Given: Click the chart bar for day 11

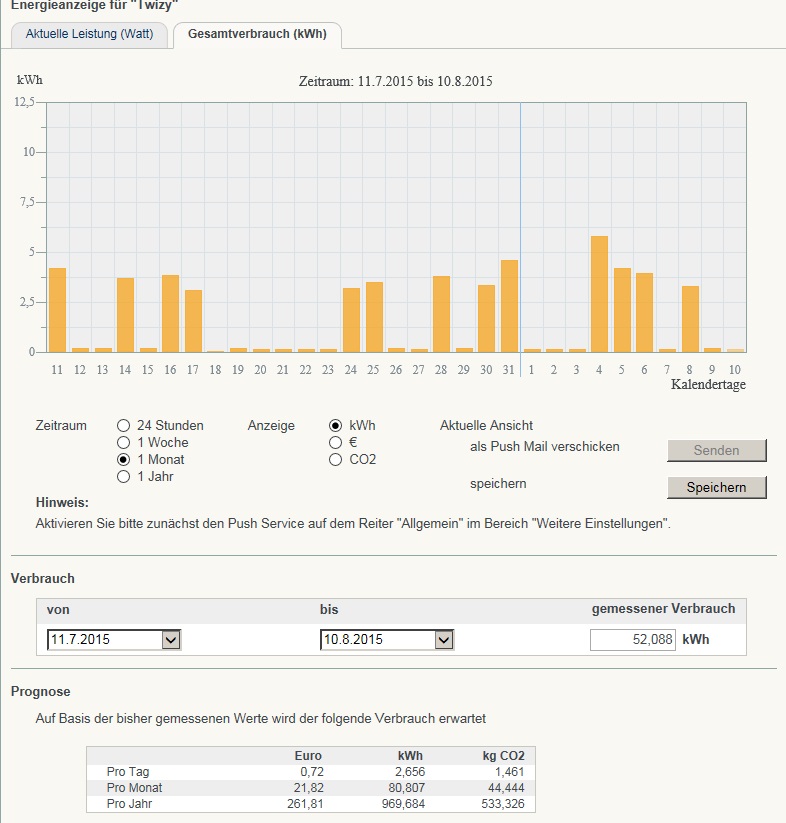Looking at the screenshot, I should tap(57, 310).
